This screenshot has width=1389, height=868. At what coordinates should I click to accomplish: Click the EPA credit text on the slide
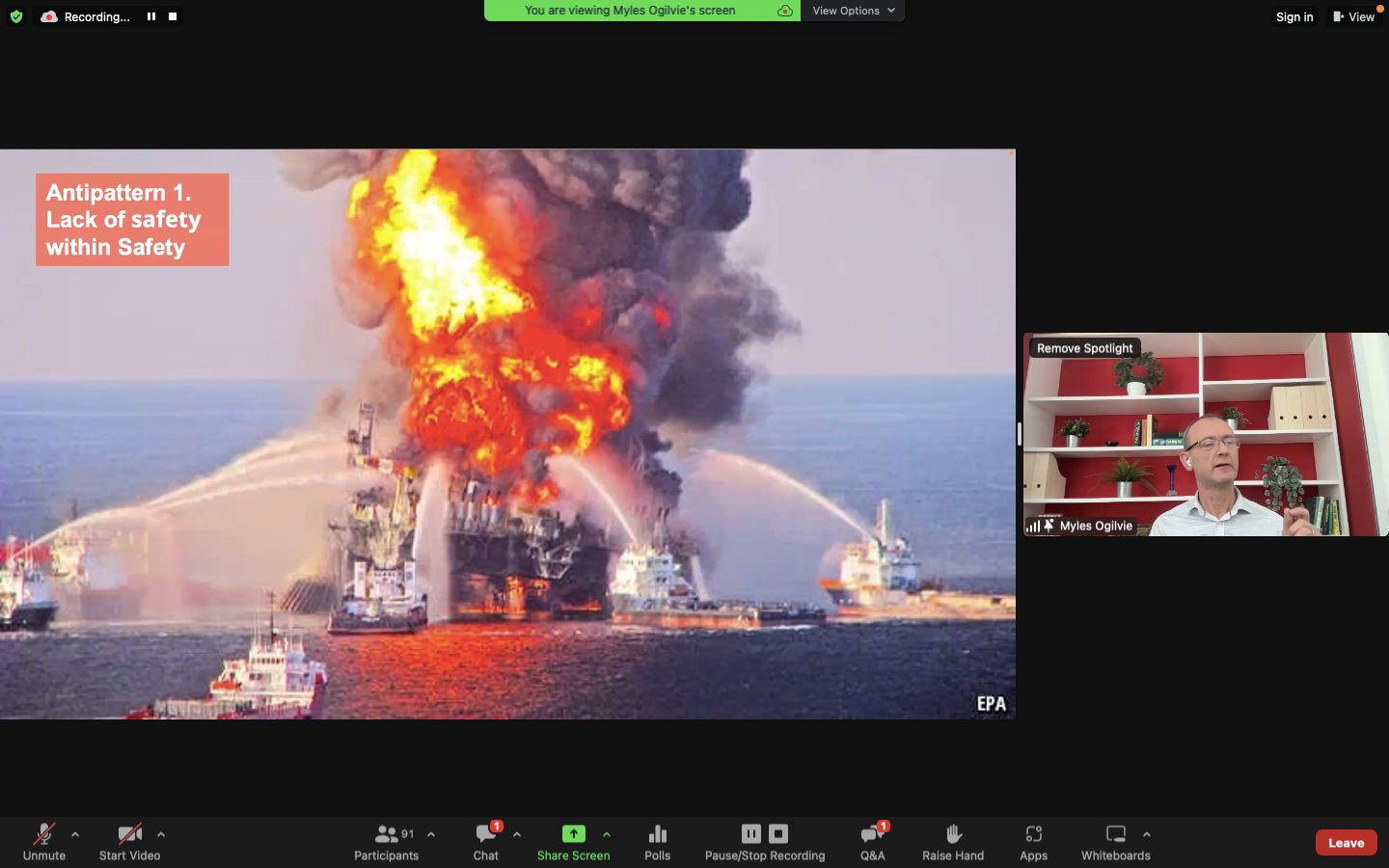[991, 704]
